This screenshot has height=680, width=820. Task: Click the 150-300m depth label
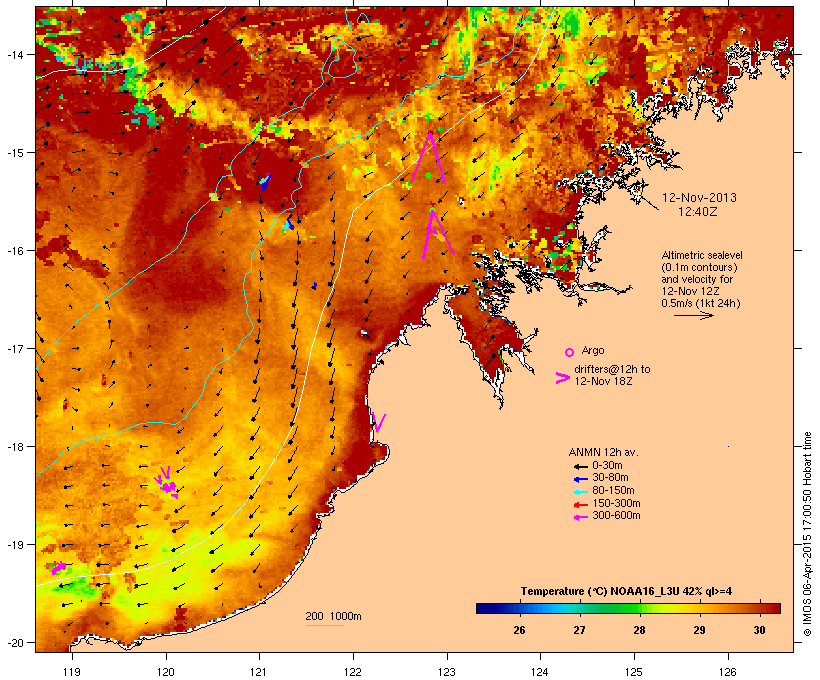click(616, 504)
